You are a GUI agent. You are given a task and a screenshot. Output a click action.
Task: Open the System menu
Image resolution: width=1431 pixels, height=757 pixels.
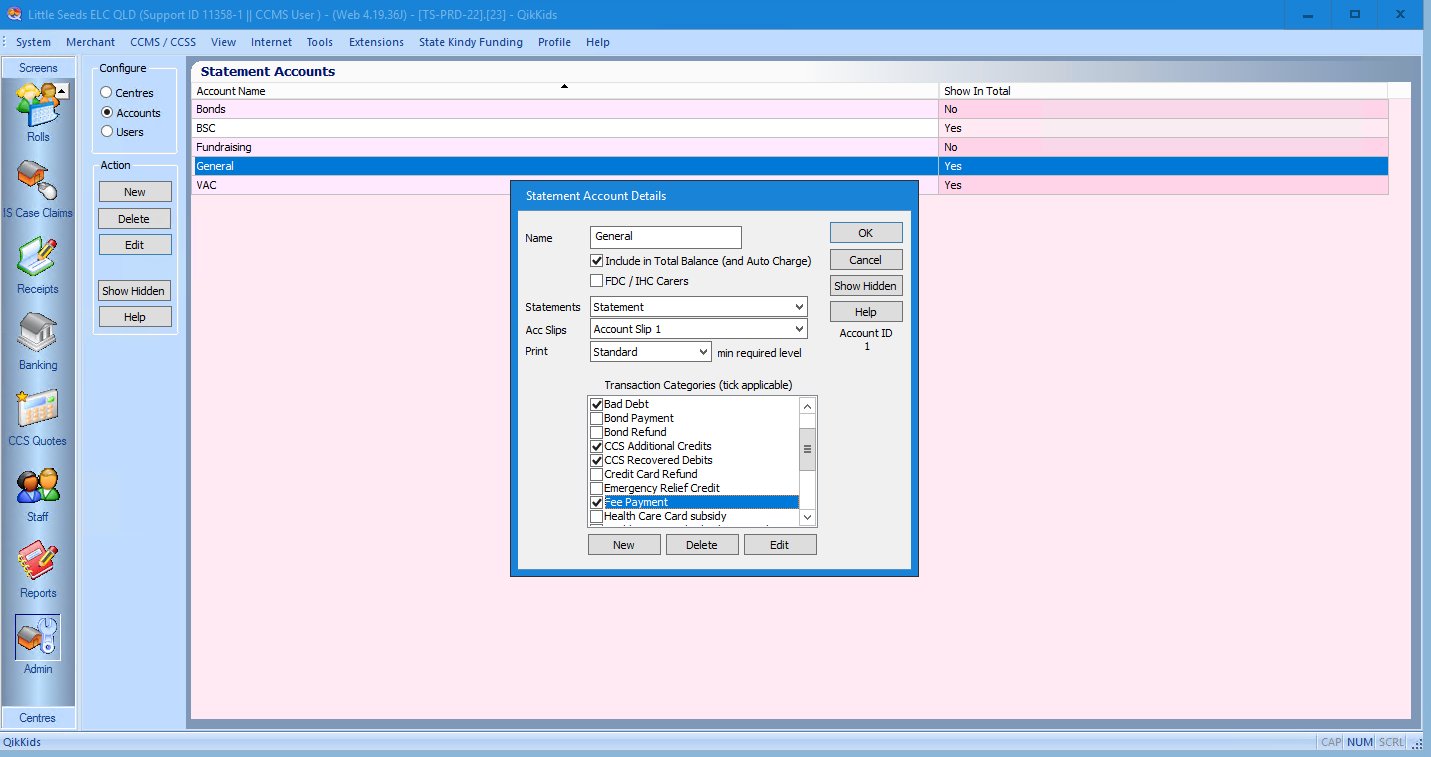point(33,42)
